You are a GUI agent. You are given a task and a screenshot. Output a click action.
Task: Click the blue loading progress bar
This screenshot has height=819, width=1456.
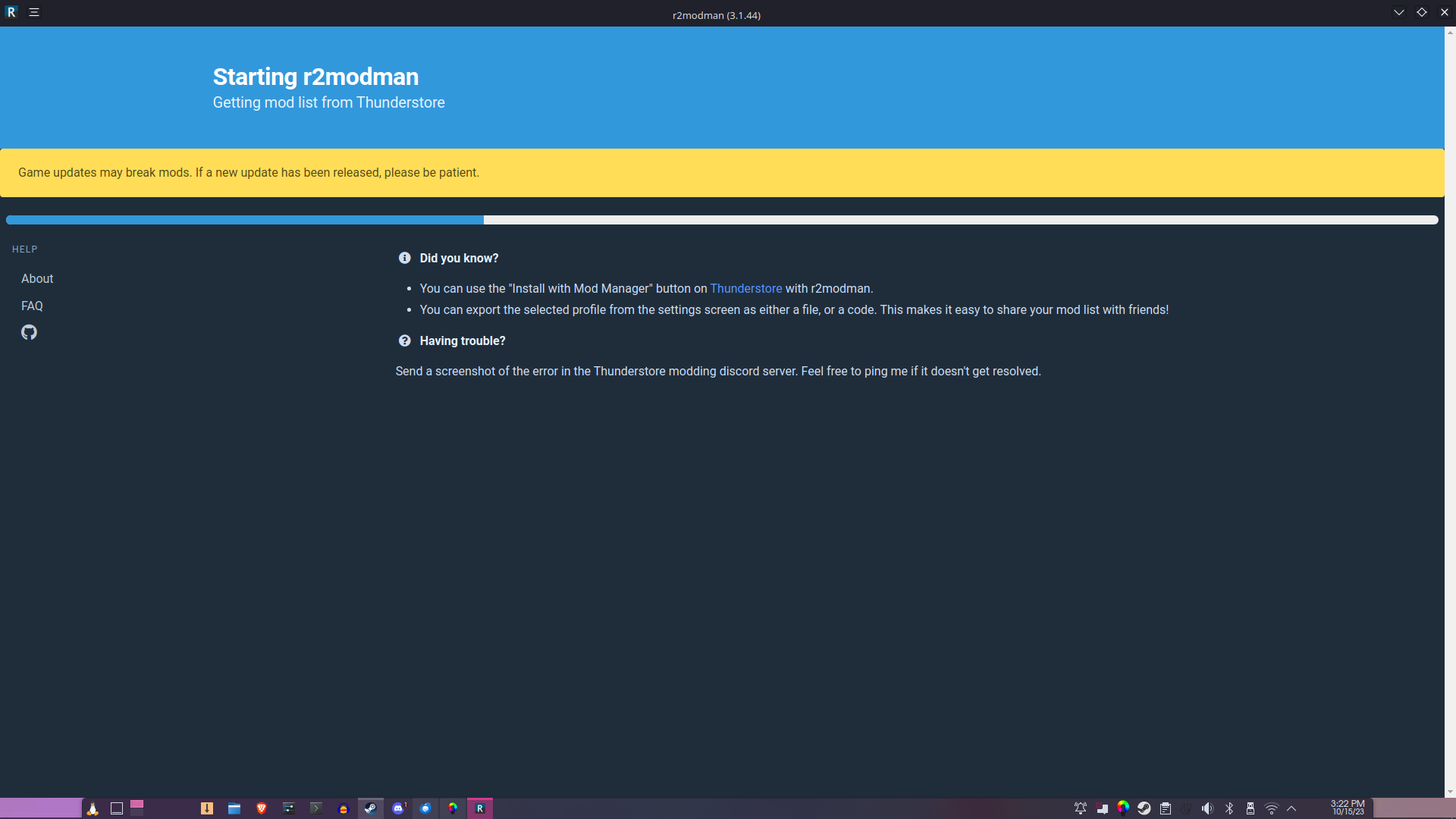(243, 220)
